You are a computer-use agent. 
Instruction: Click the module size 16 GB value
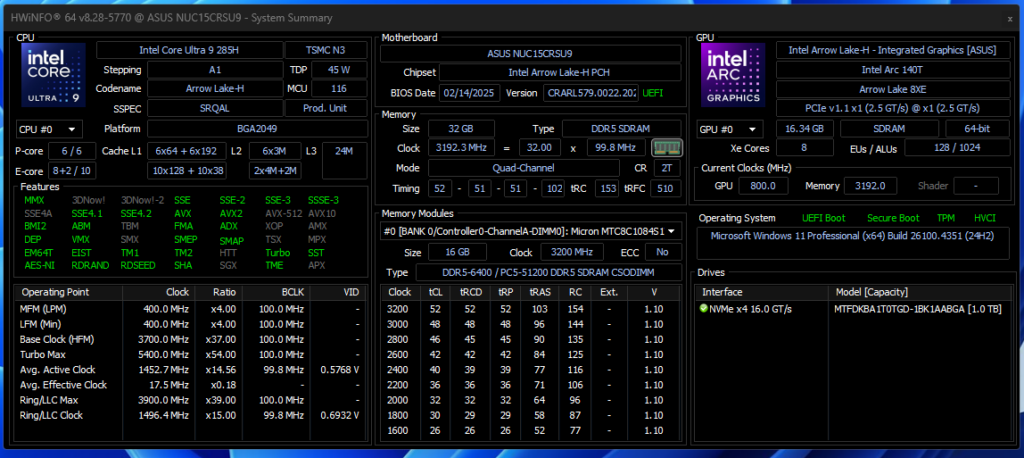point(457,252)
